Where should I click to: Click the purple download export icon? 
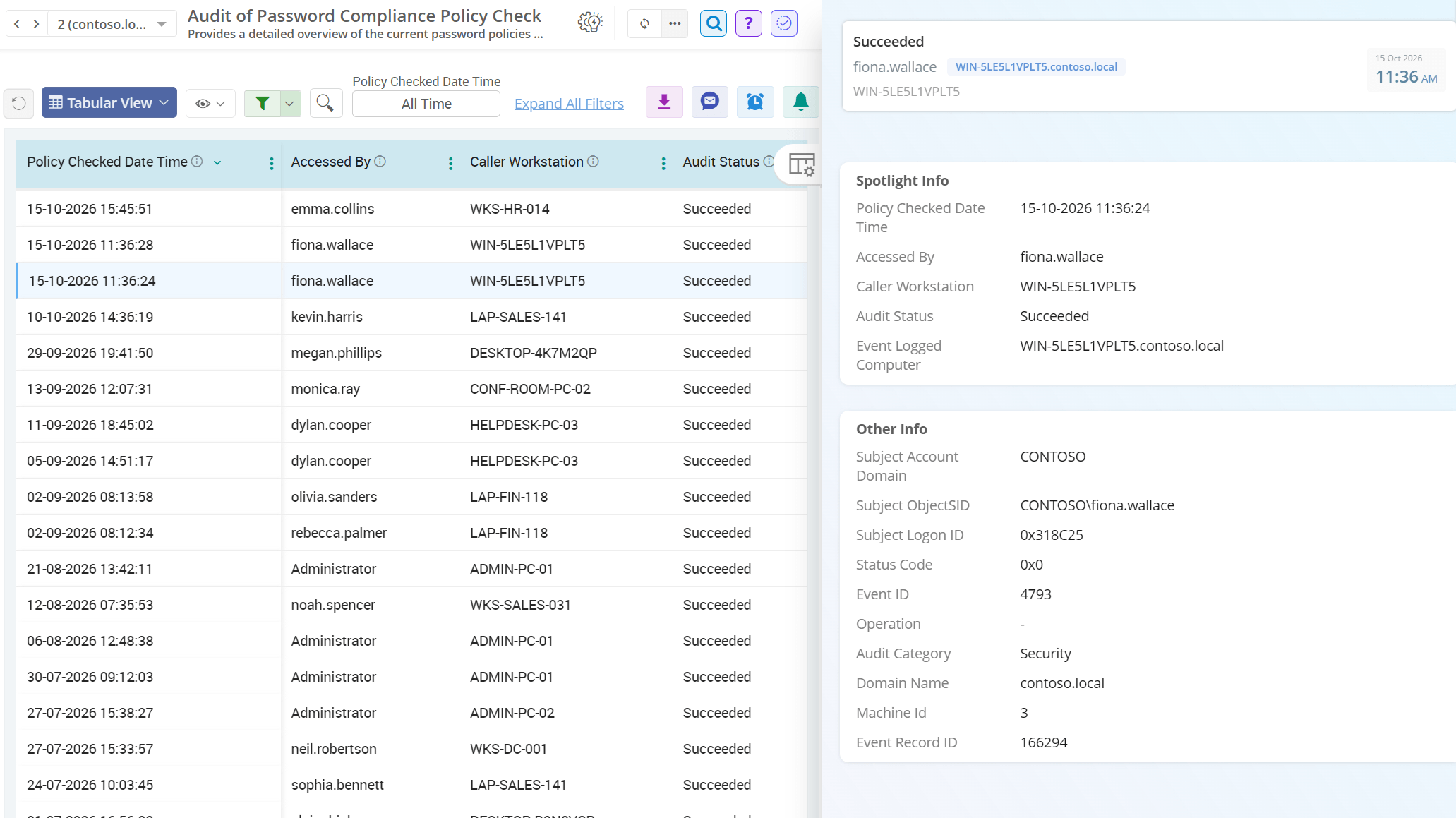tap(664, 102)
